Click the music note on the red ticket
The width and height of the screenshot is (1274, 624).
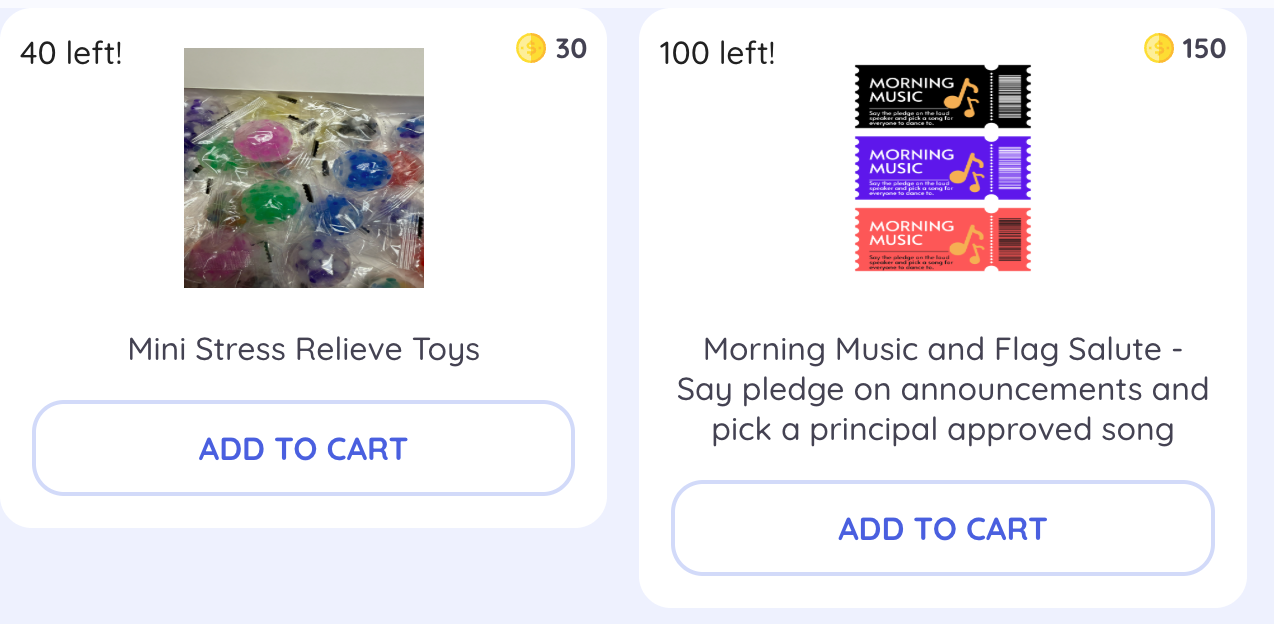964,240
